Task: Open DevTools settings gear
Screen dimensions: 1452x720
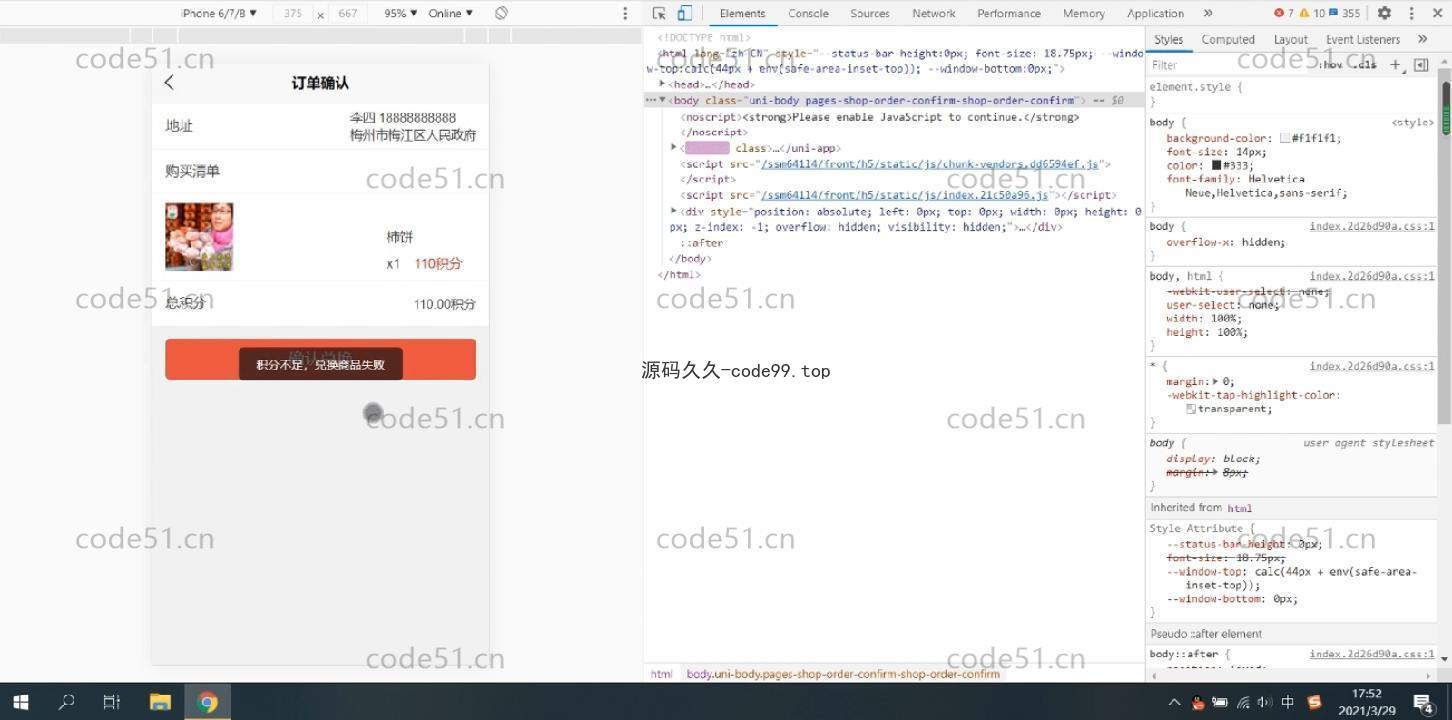Action: pyautogui.click(x=1384, y=13)
